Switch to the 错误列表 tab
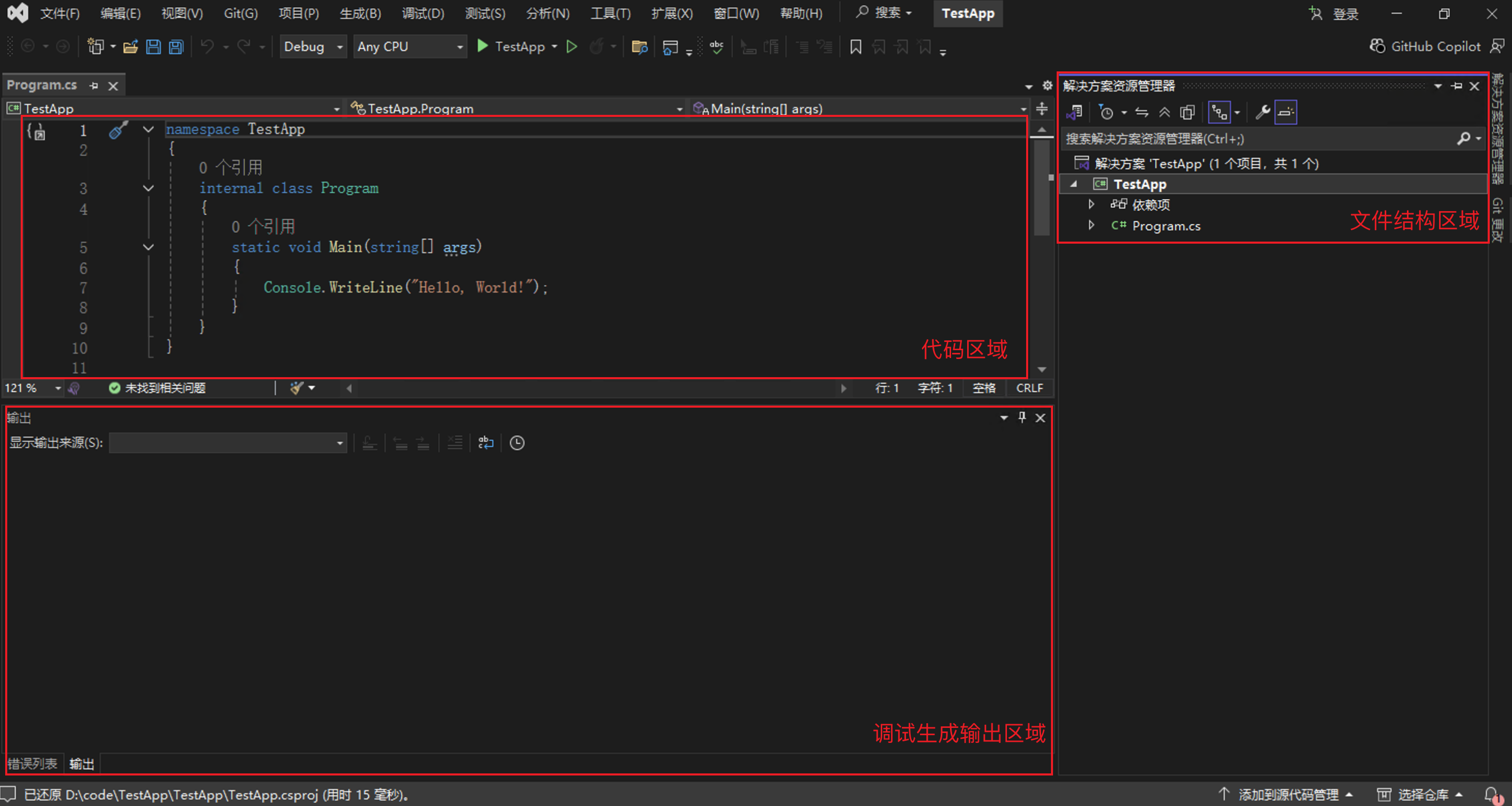 coord(34,763)
